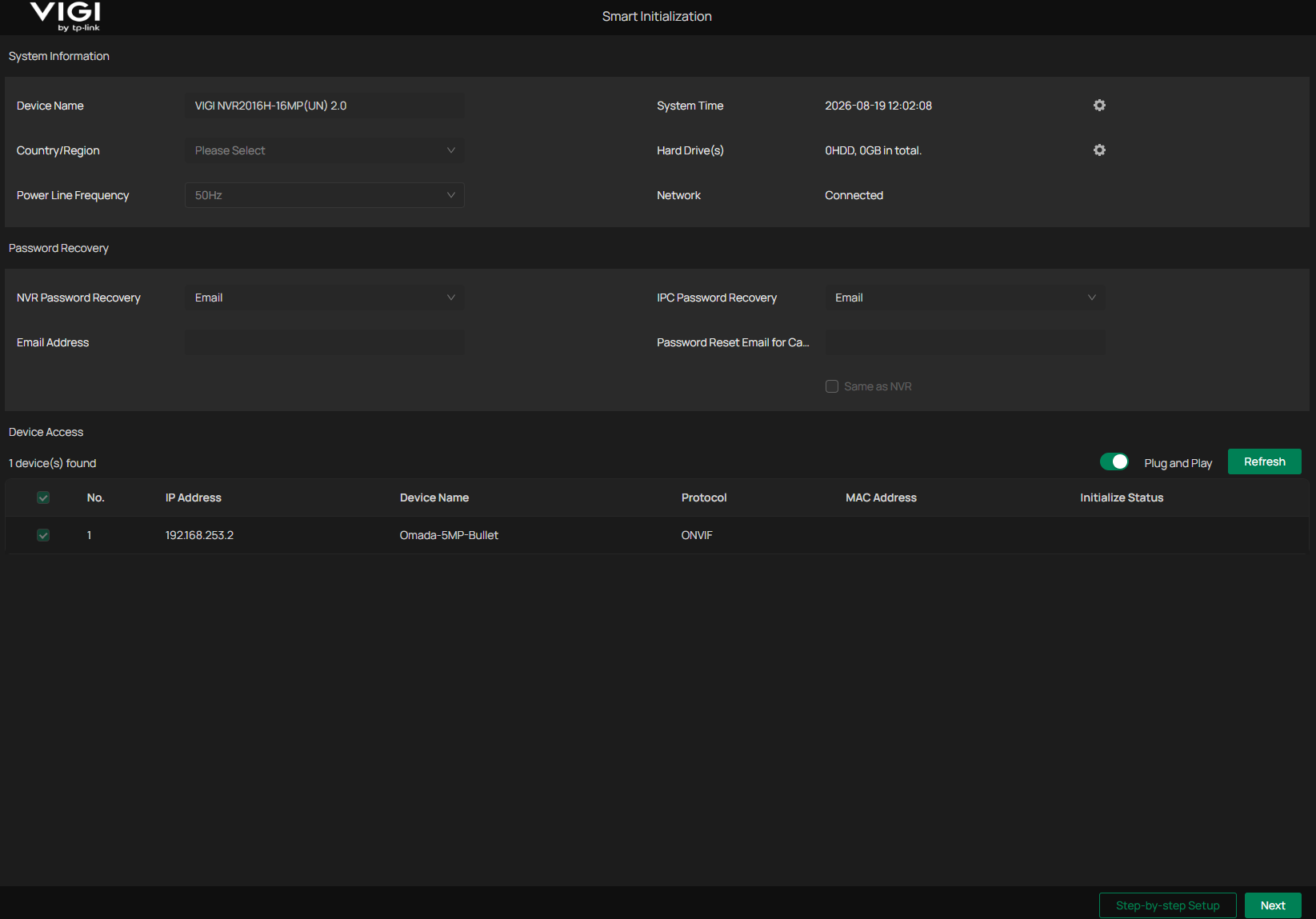
Task: Open Hard Drive settings gear
Action: 1099,150
